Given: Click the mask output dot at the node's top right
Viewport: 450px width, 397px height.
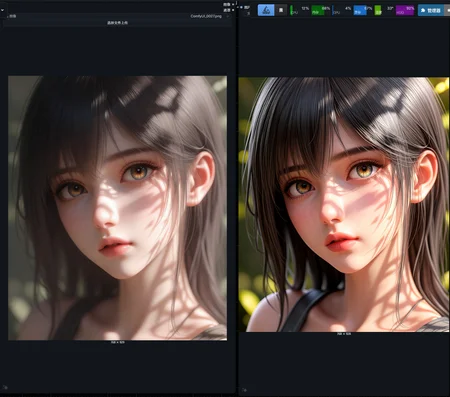Looking at the screenshot, I should [x=233, y=10].
